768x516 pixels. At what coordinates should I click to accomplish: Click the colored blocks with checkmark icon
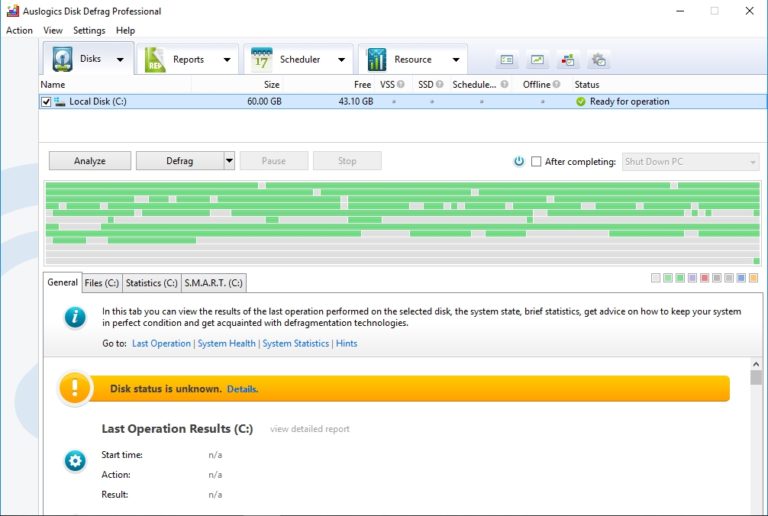568,60
